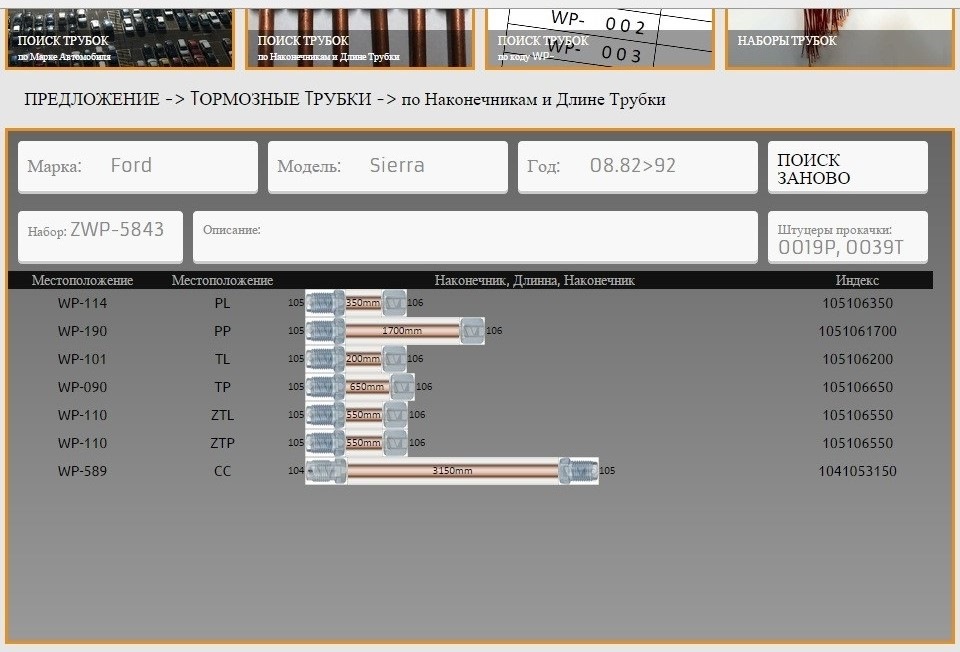Click the right 105 fitting image in CC row

pyautogui.click(x=578, y=471)
